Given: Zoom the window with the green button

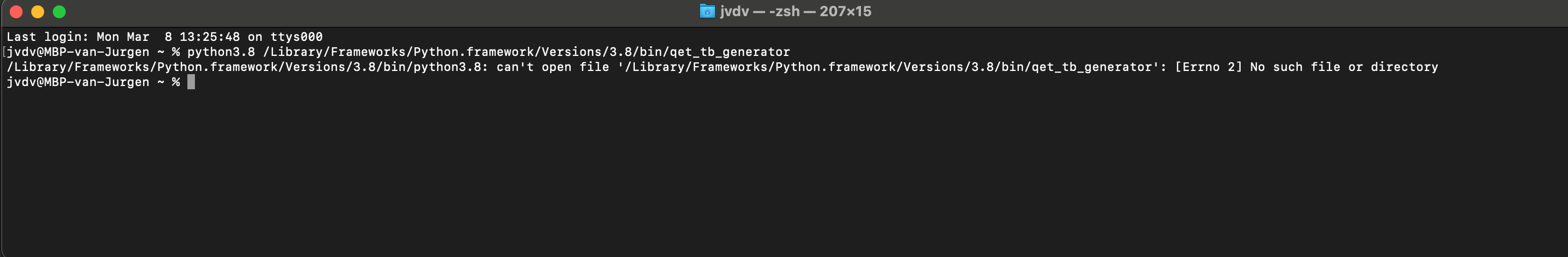Looking at the screenshot, I should pos(59,11).
